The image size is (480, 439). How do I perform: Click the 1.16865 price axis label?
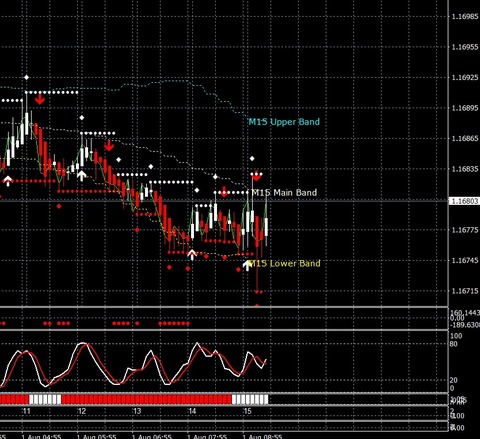[x=465, y=138]
